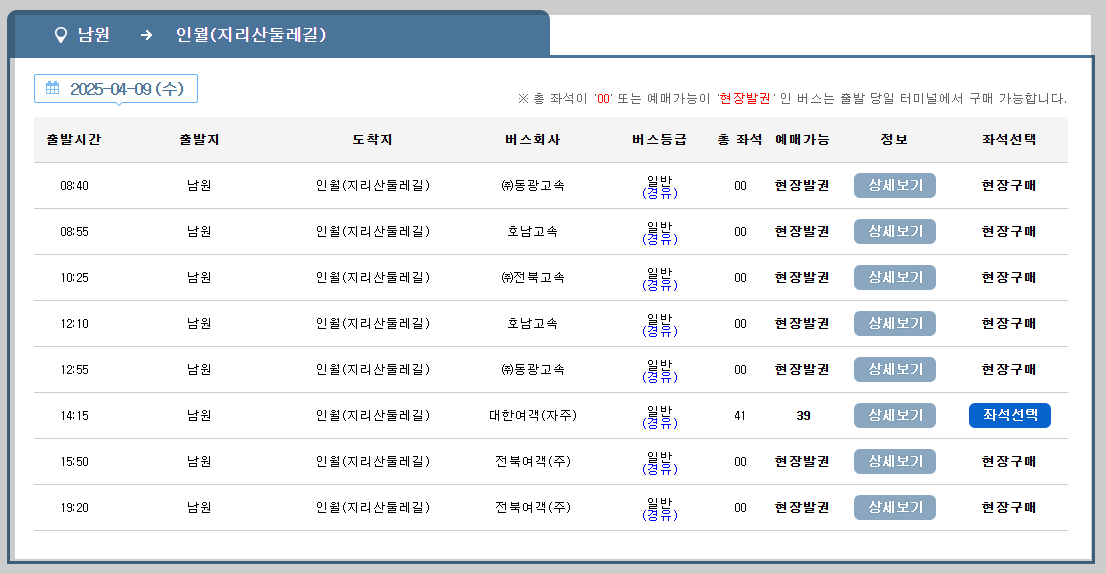Click the 정보 column header
Screen dimensions: 1106x574
(894, 140)
